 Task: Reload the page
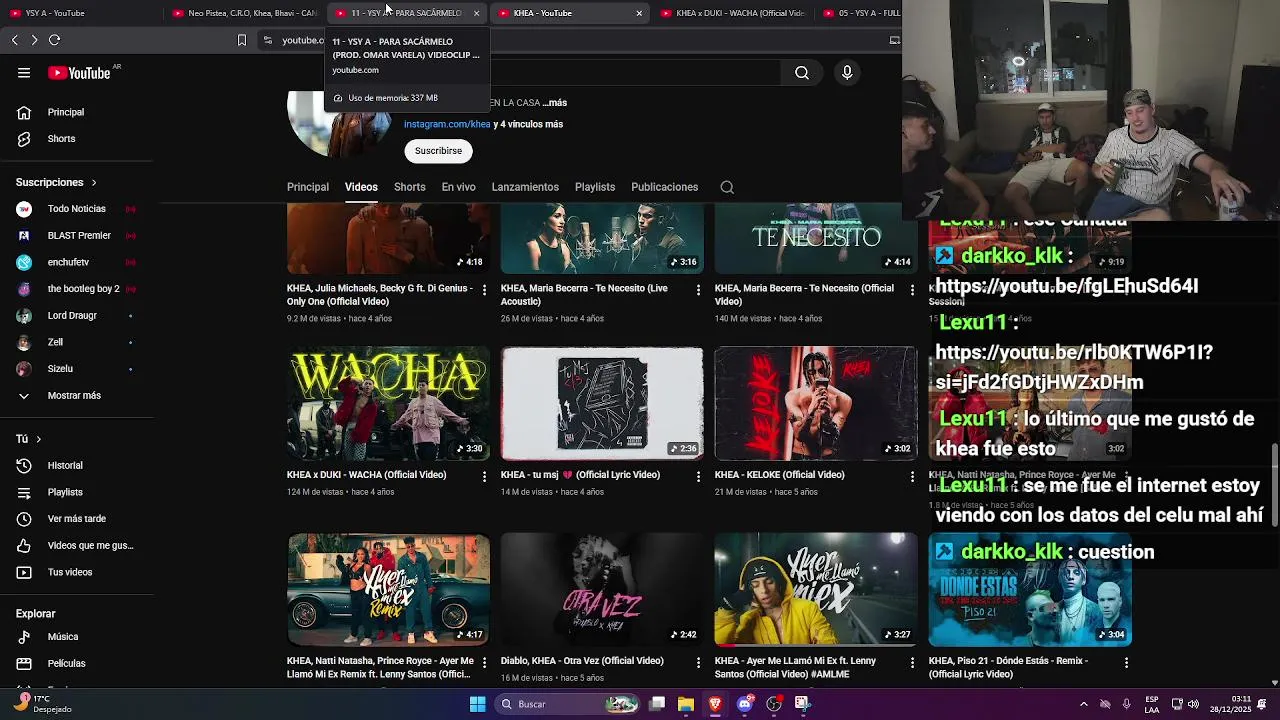click(x=54, y=40)
